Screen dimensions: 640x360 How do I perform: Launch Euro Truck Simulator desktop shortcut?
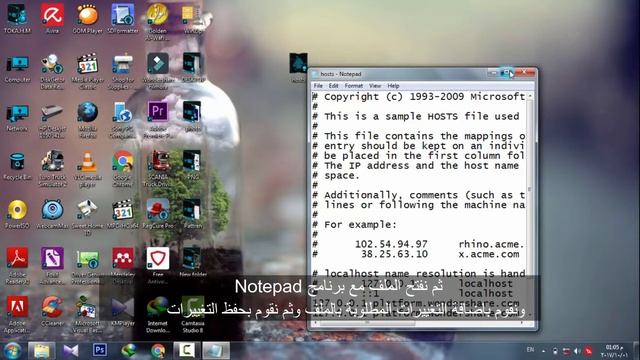[52, 169]
